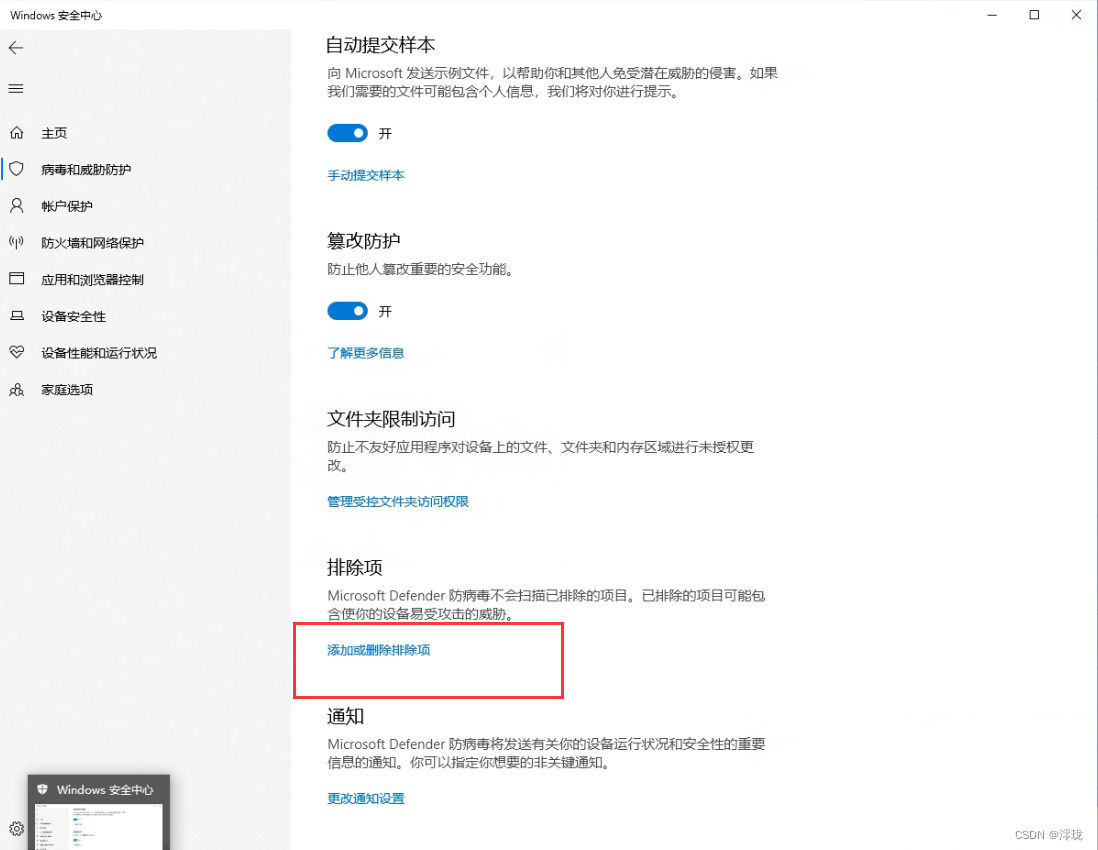The width and height of the screenshot is (1098, 850).
Task: Turn off 自动提交样本 switch
Action: point(347,133)
